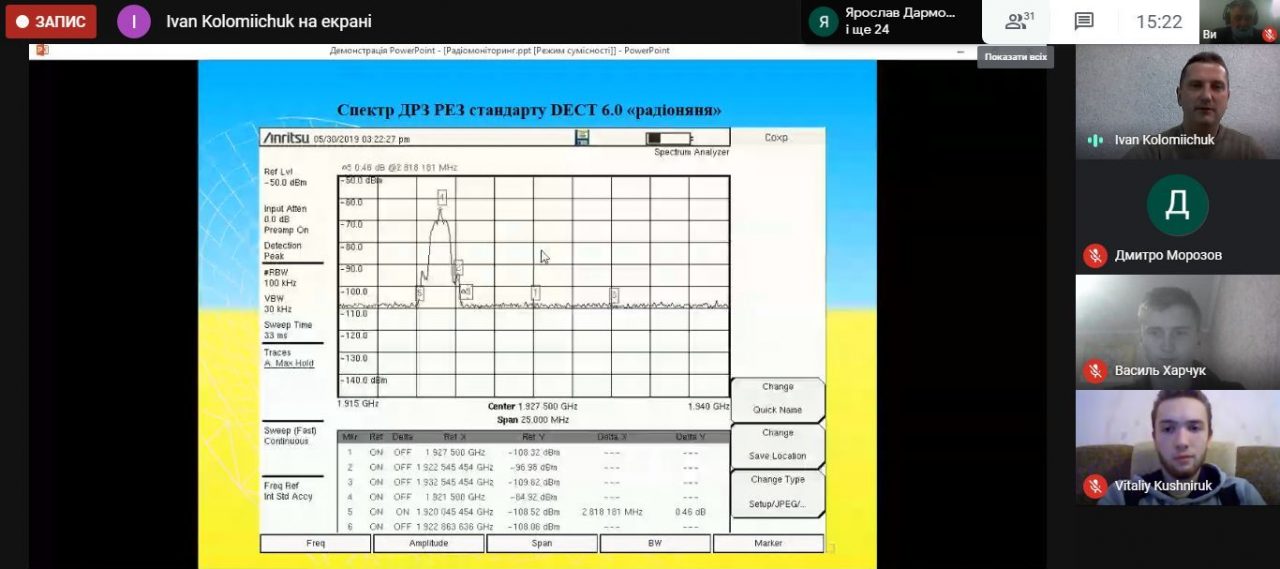The image size is (1280, 569).
Task: Open Change Type Setup/JPEG submenu
Action: (x=777, y=492)
